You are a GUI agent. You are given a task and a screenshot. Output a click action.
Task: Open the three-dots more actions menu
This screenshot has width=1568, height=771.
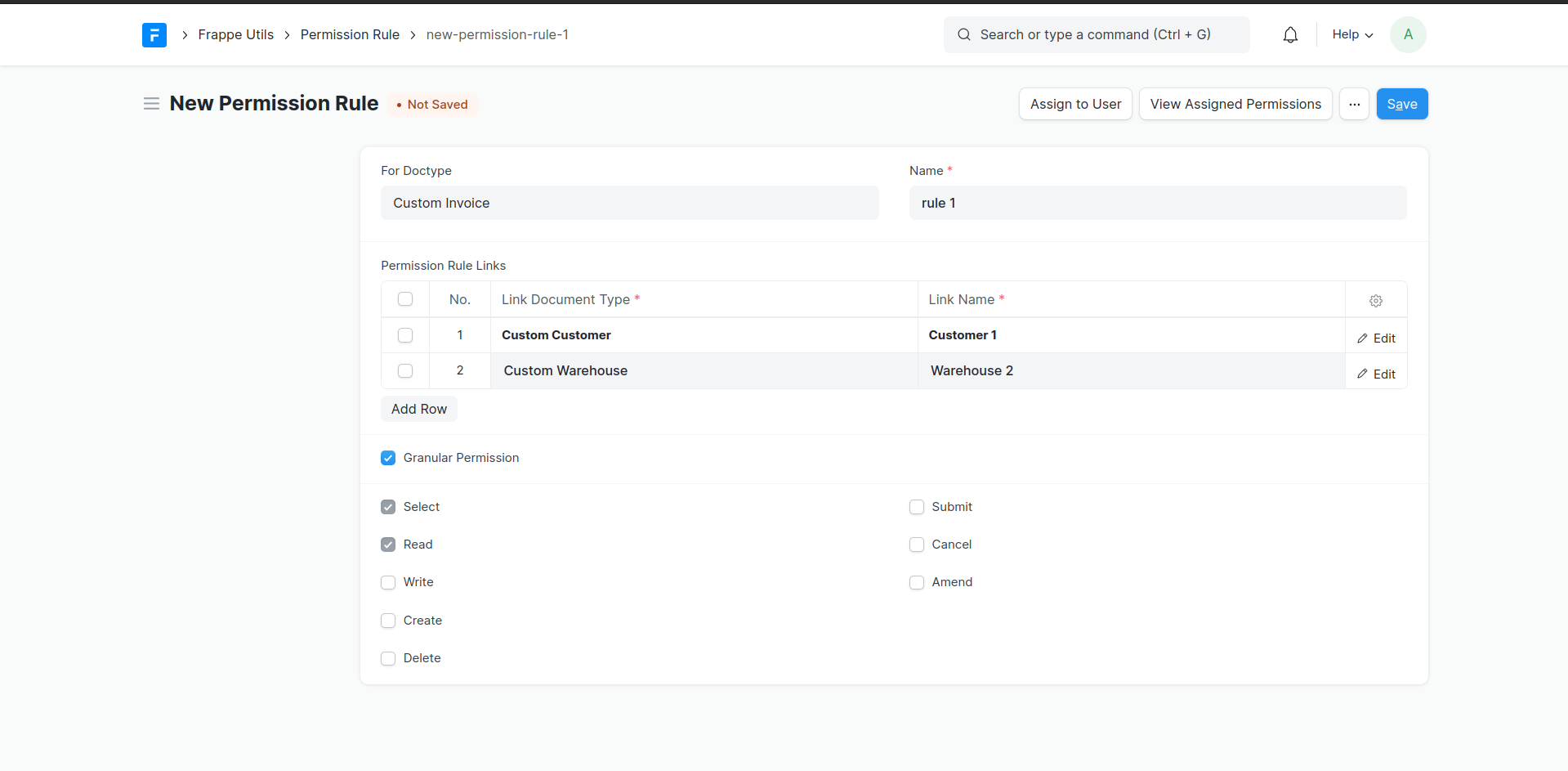1354,104
